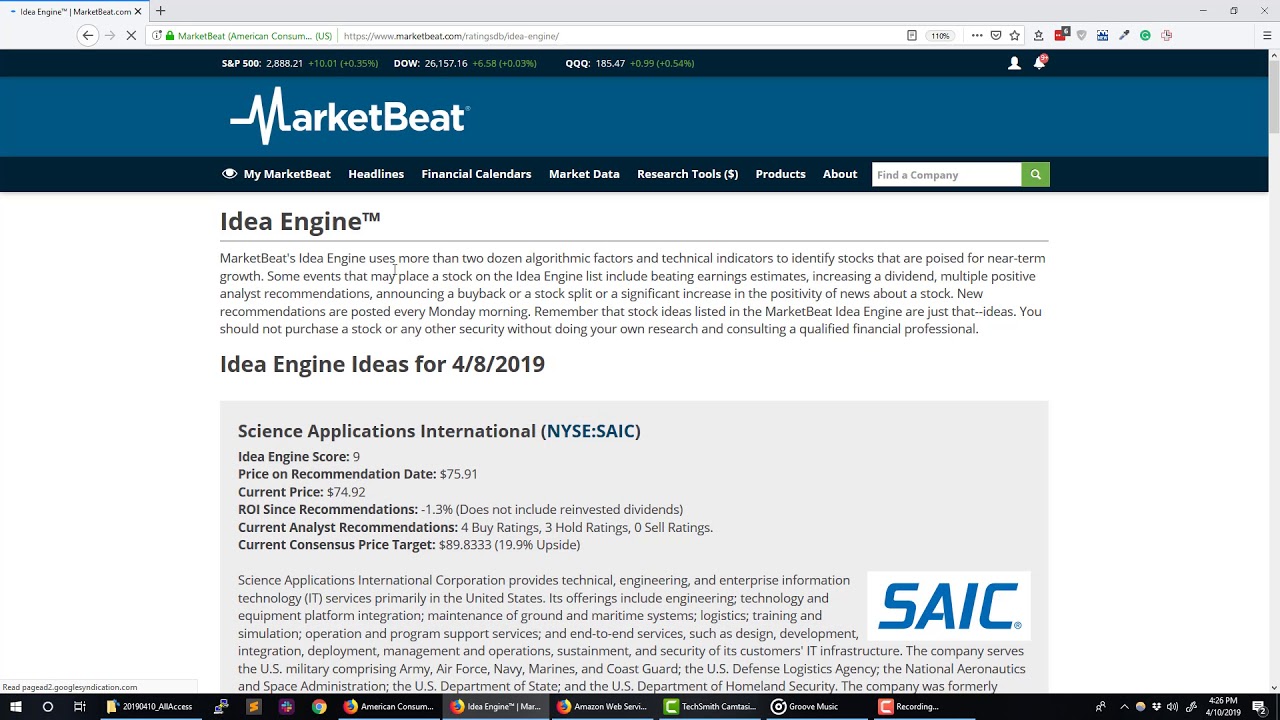This screenshot has height=720, width=1280.
Task: Click the S&P 500 ticker quote
Action: coord(300,63)
